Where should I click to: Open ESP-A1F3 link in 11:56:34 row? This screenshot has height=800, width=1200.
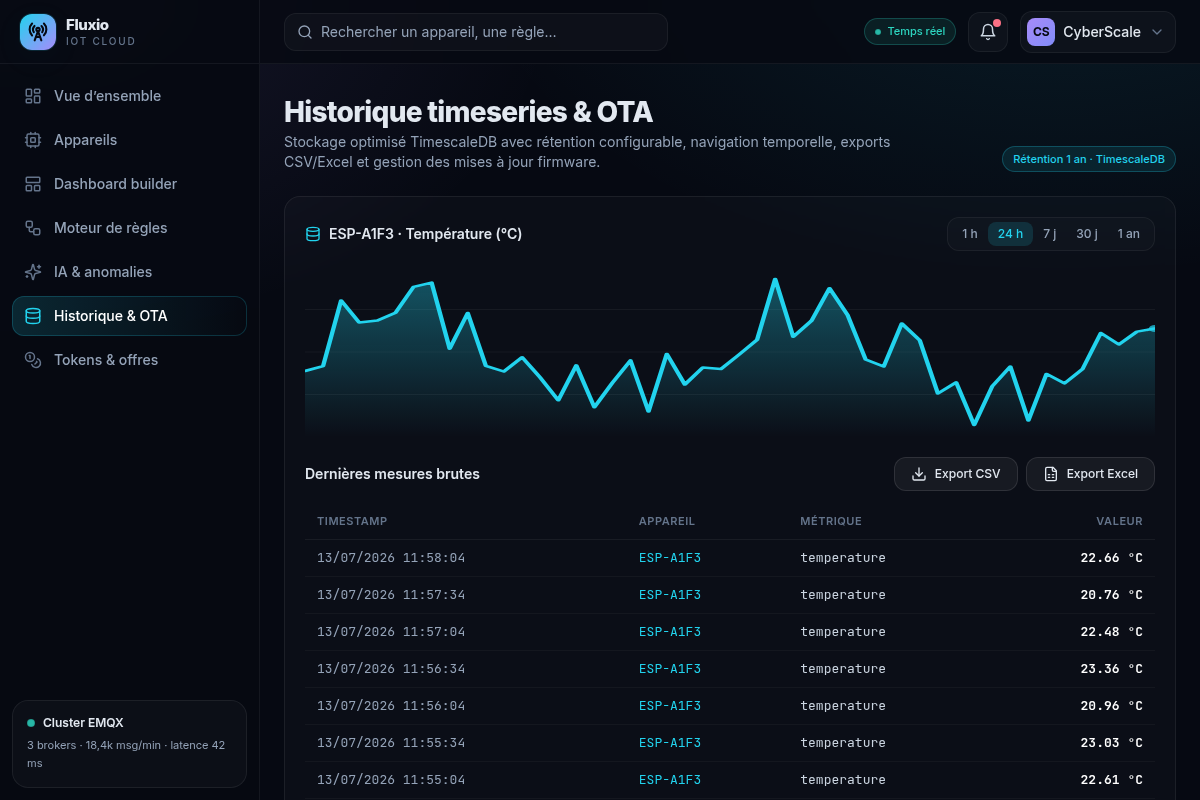pos(670,669)
